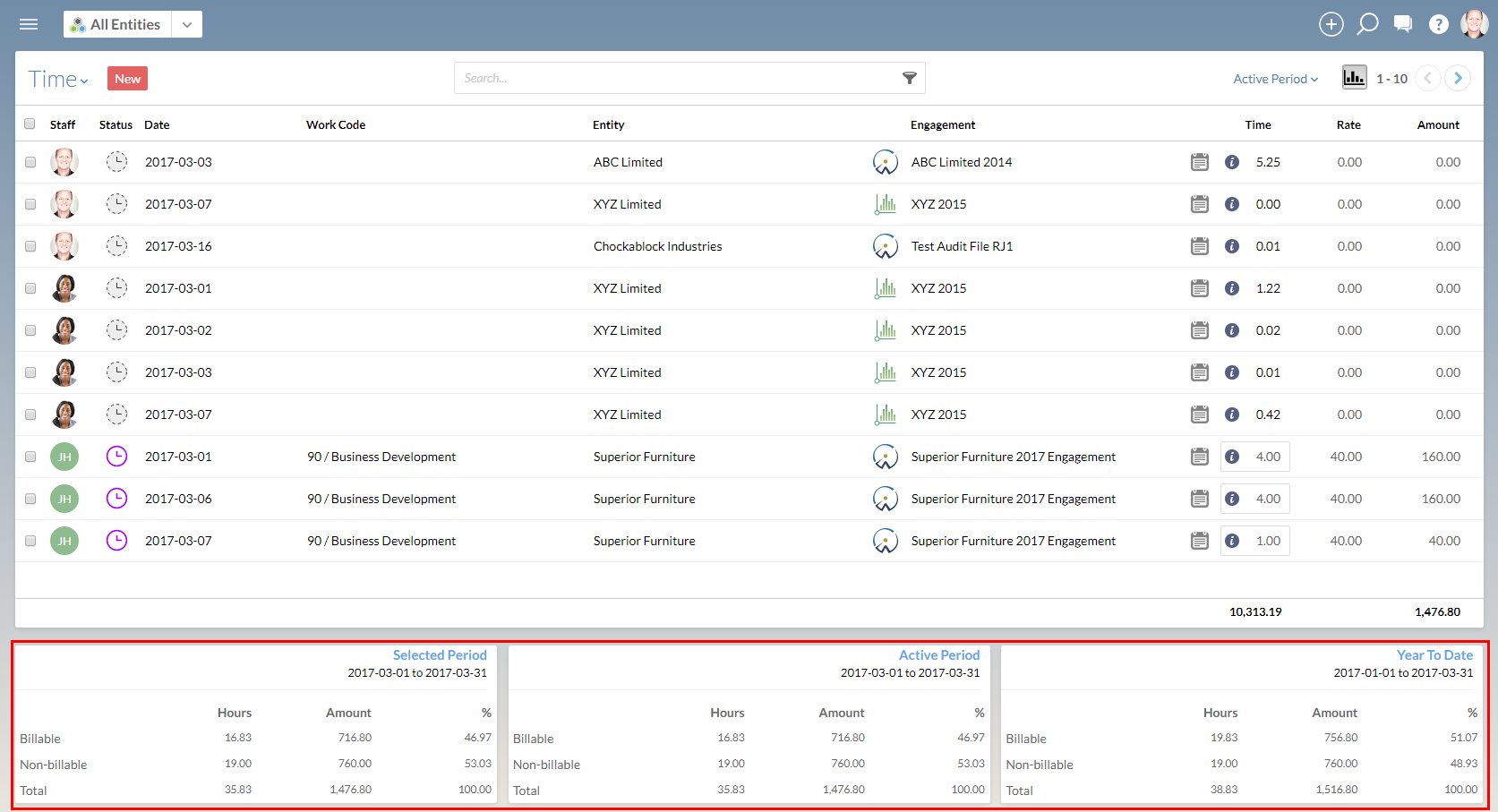
Task: Open the help question mark icon
Action: [1438, 24]
